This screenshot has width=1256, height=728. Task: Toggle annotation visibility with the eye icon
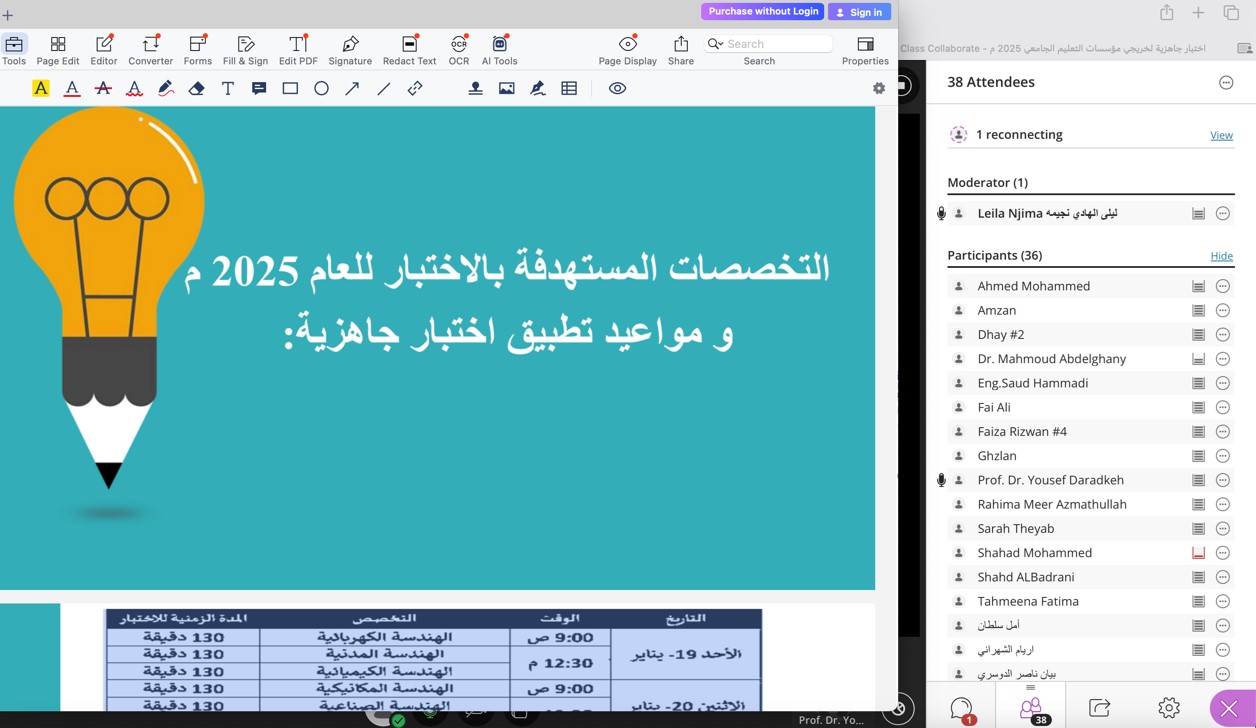pos(617,88)
